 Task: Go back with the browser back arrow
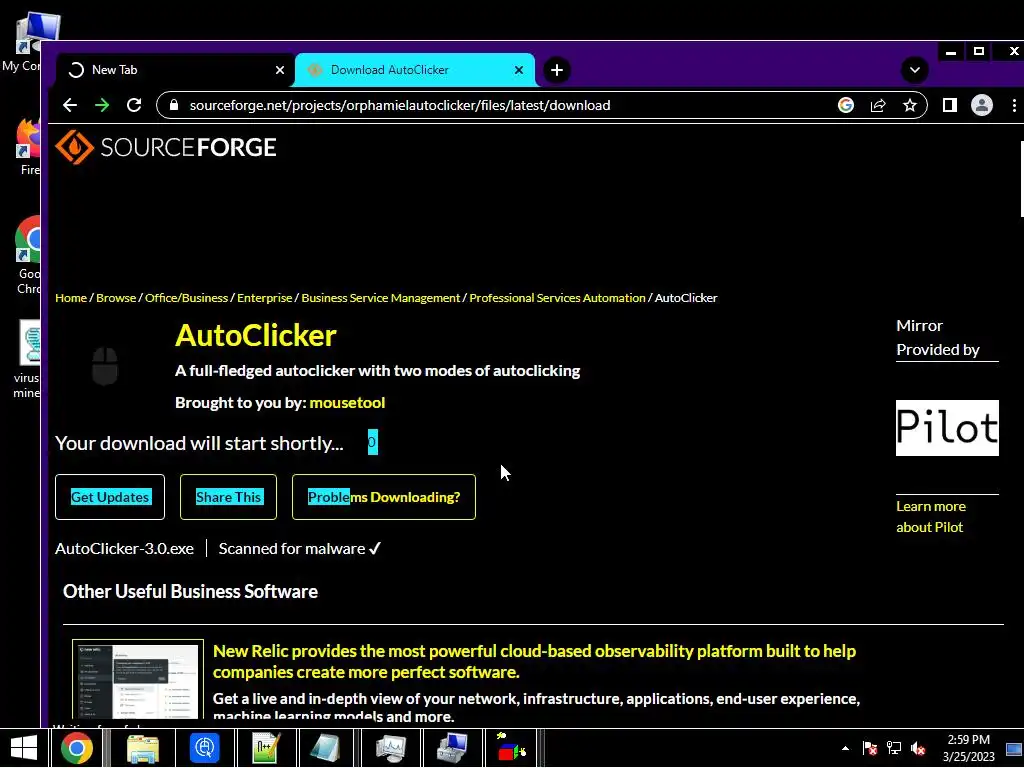click(x=70, y=105)
